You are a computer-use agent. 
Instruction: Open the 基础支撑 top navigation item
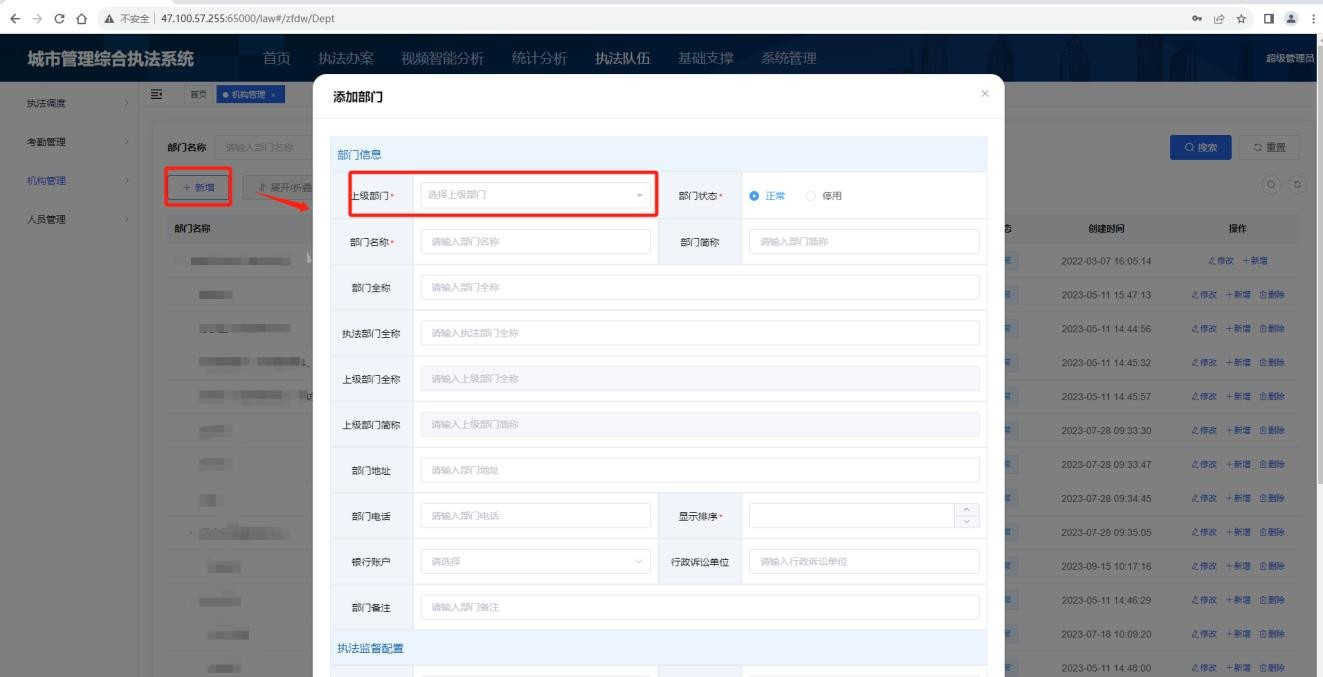(705, 59)
